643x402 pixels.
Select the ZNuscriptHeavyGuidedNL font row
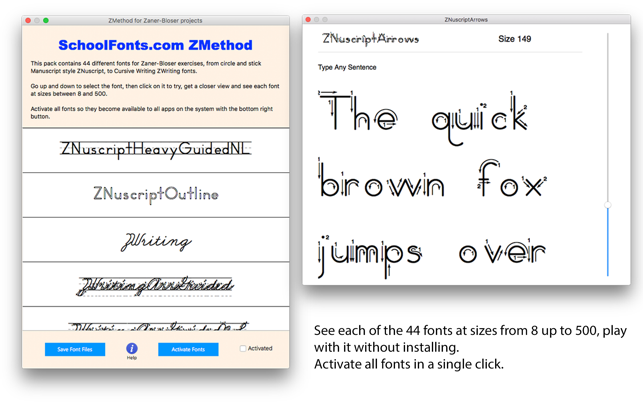(x=156, y=150)
